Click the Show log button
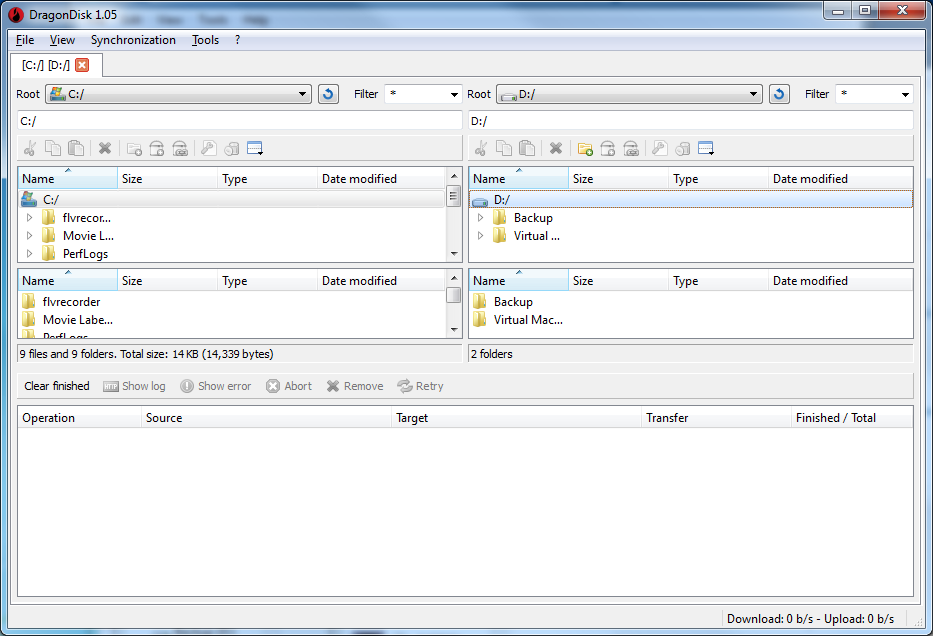Image resolution: width=933 pixels, height=636 pixels. 134,386
